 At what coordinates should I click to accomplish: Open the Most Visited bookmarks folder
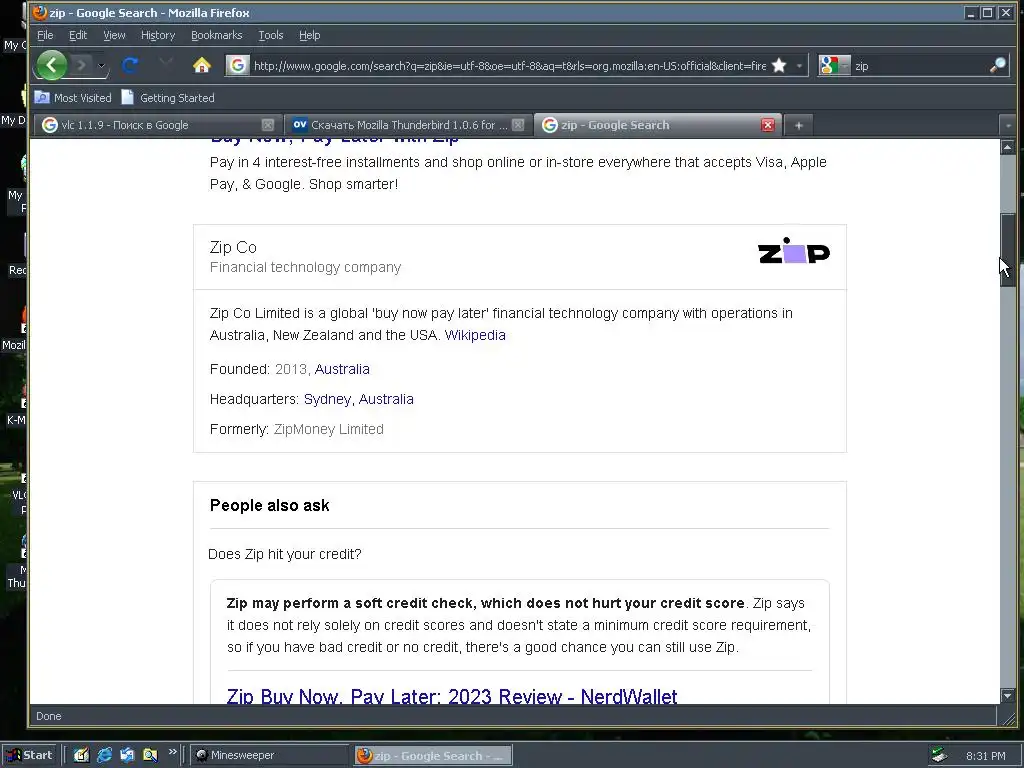[72, 98]
